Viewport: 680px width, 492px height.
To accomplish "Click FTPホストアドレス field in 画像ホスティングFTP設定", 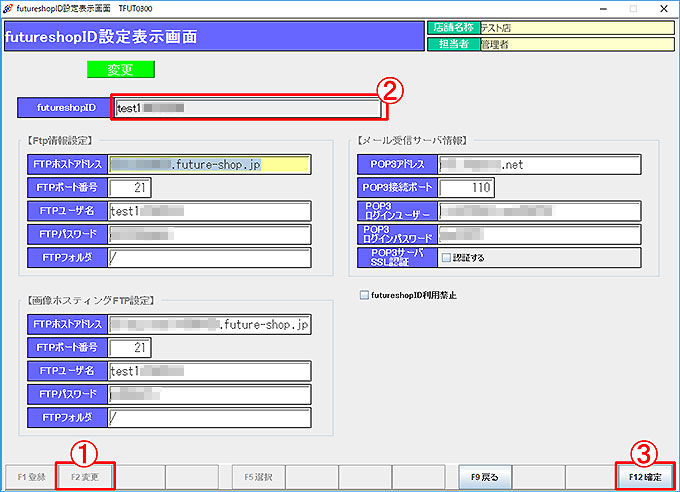I will tap(209, 325).
